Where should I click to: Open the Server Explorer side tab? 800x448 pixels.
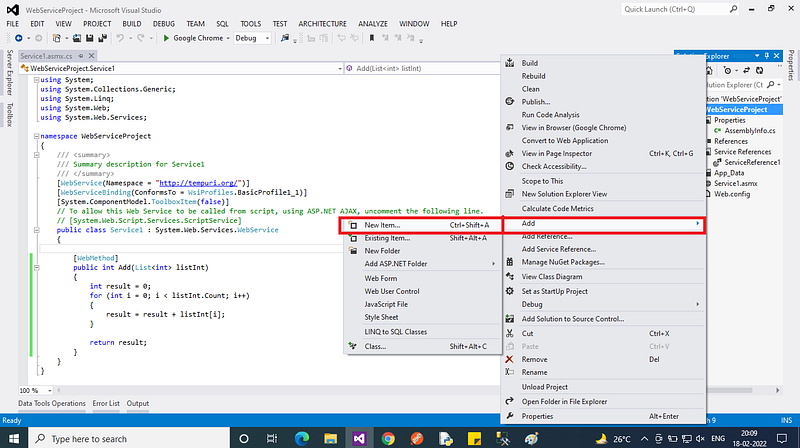click(x=9, y=72)
